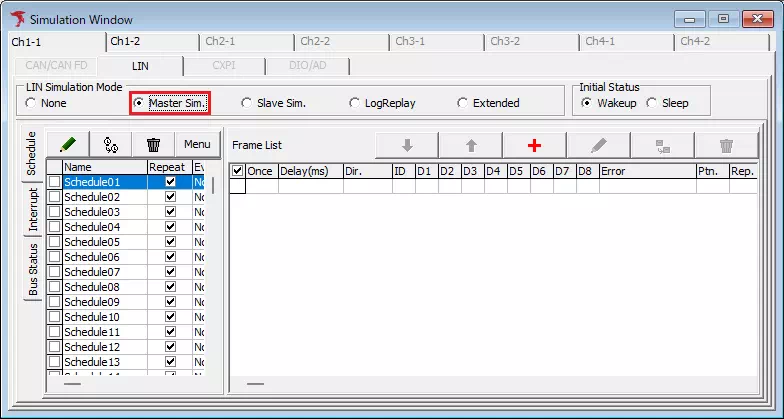Image resolution: width=784 pixels, height=419 pixels.
Task: Select the Slave Sim. radio button
Action: point(247,103)
